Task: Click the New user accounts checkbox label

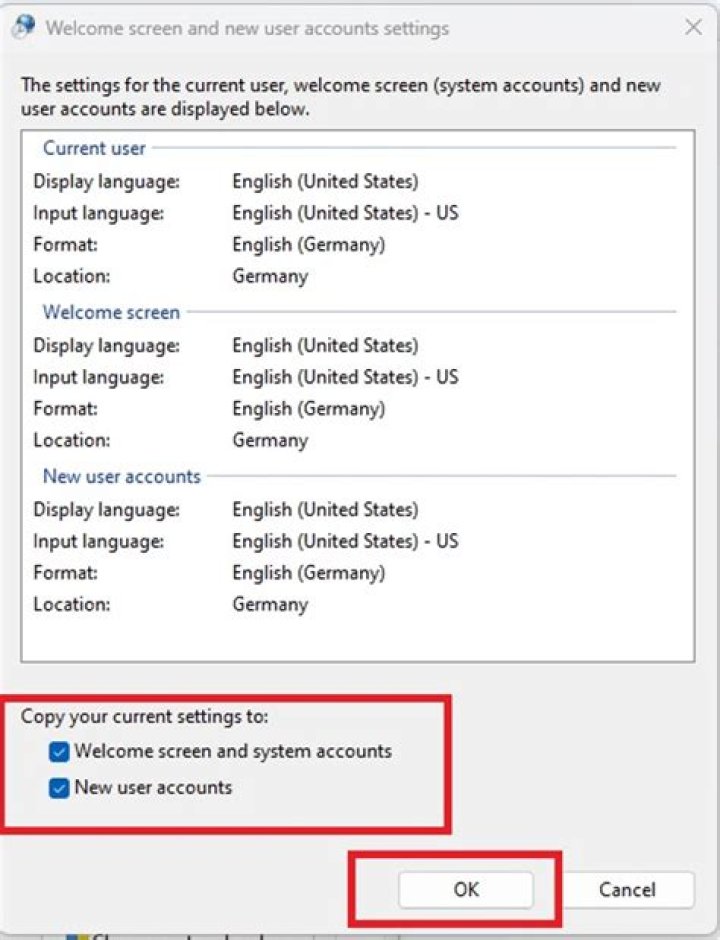Action: click(x=153, y=788)
